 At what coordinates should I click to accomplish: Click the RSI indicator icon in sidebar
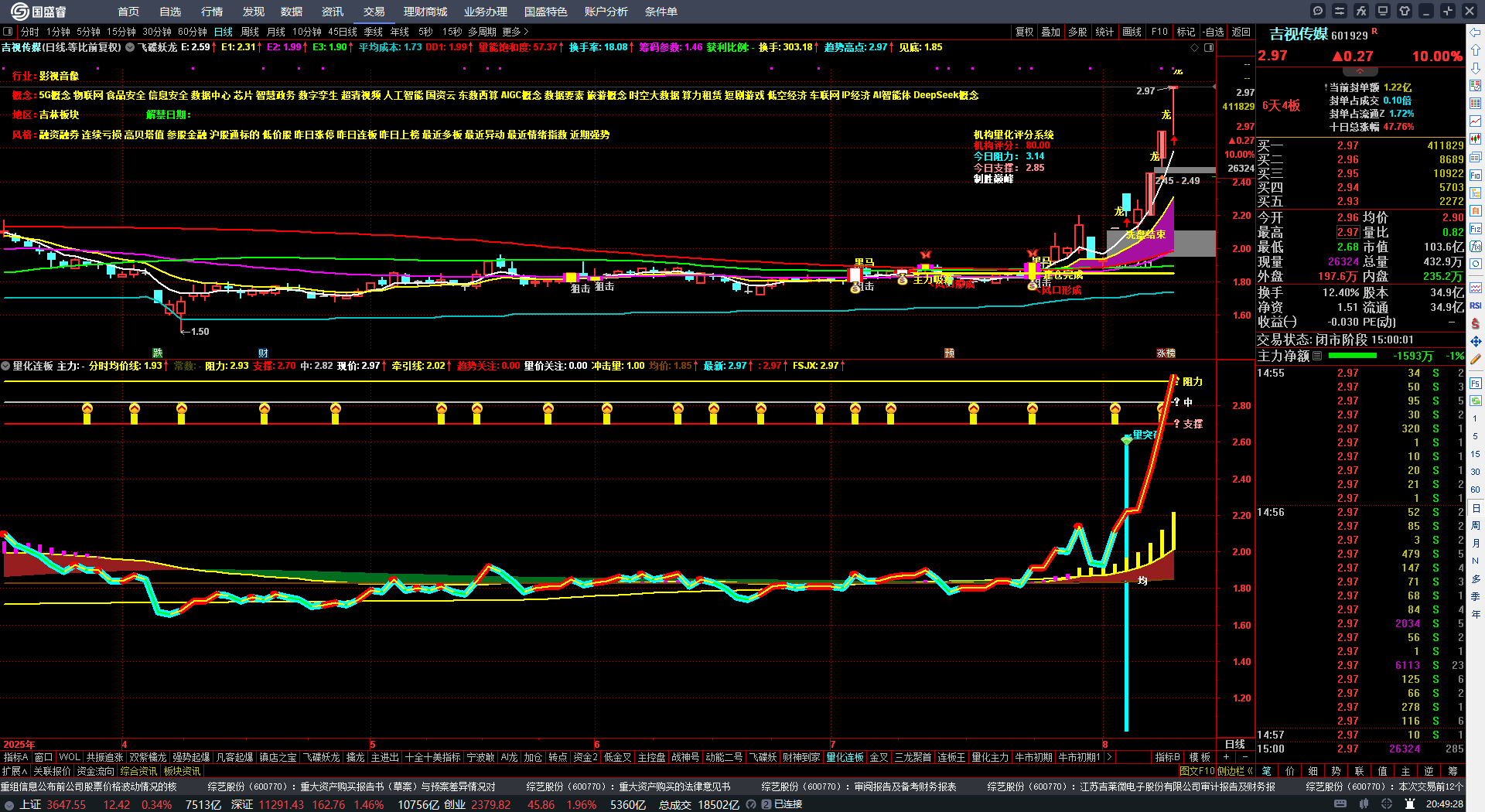[x=1476, y=305]
